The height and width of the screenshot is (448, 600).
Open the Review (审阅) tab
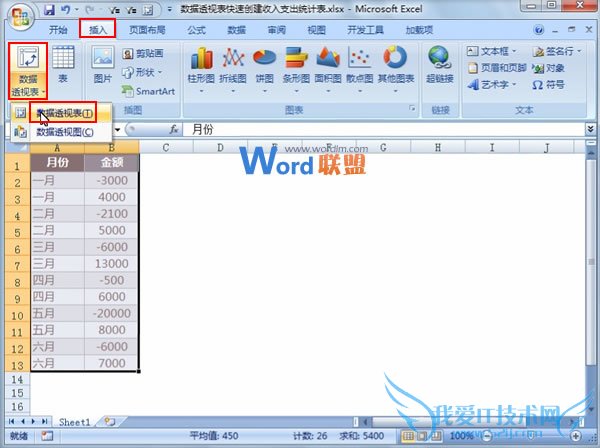277,30
